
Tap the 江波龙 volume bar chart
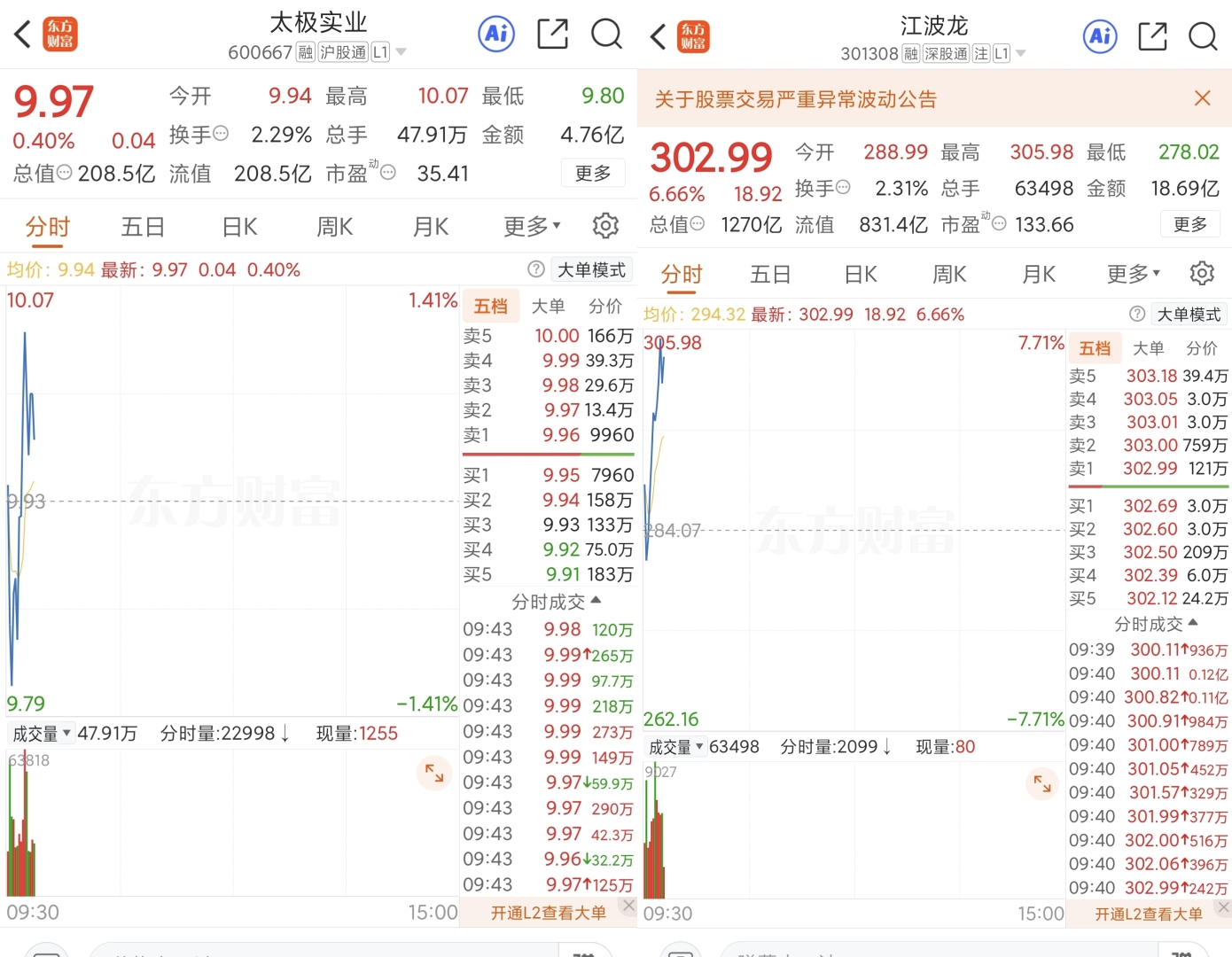pos(854,829)
